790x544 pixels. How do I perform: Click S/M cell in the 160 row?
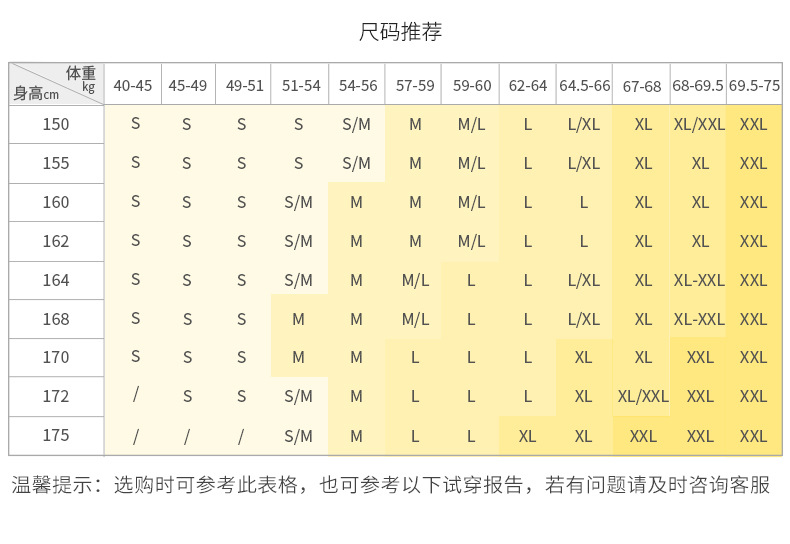point(298,202)
